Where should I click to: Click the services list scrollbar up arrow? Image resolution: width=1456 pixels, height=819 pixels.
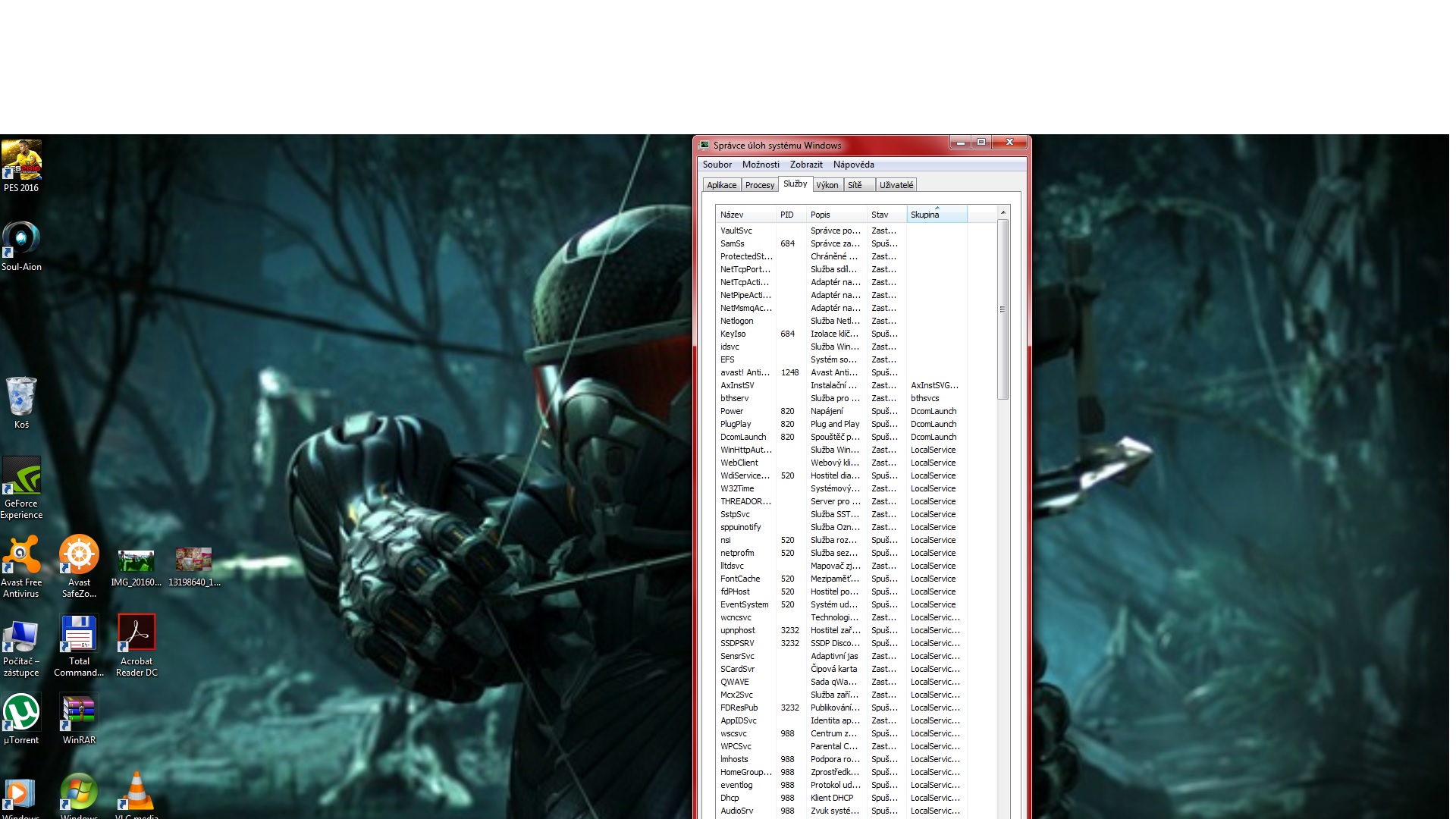pyautogui.click(x=1003, y=212)
